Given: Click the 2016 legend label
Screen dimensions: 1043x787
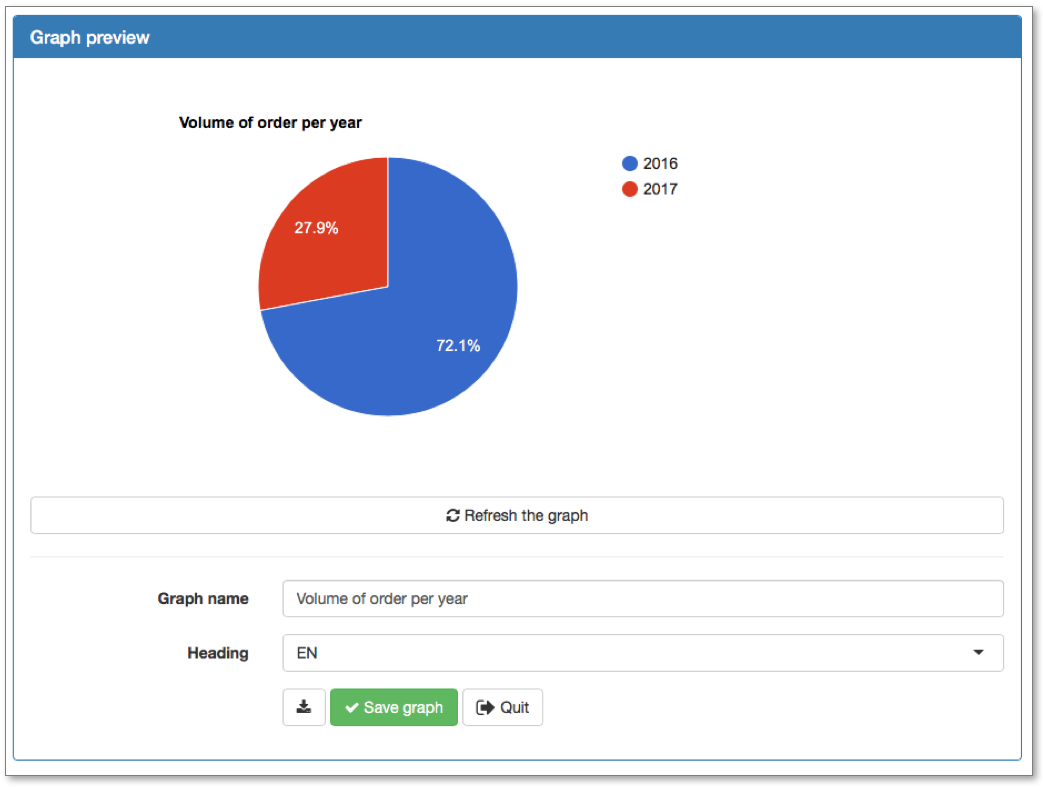Looking at the screenshot, I should click(x=660, y=164).
